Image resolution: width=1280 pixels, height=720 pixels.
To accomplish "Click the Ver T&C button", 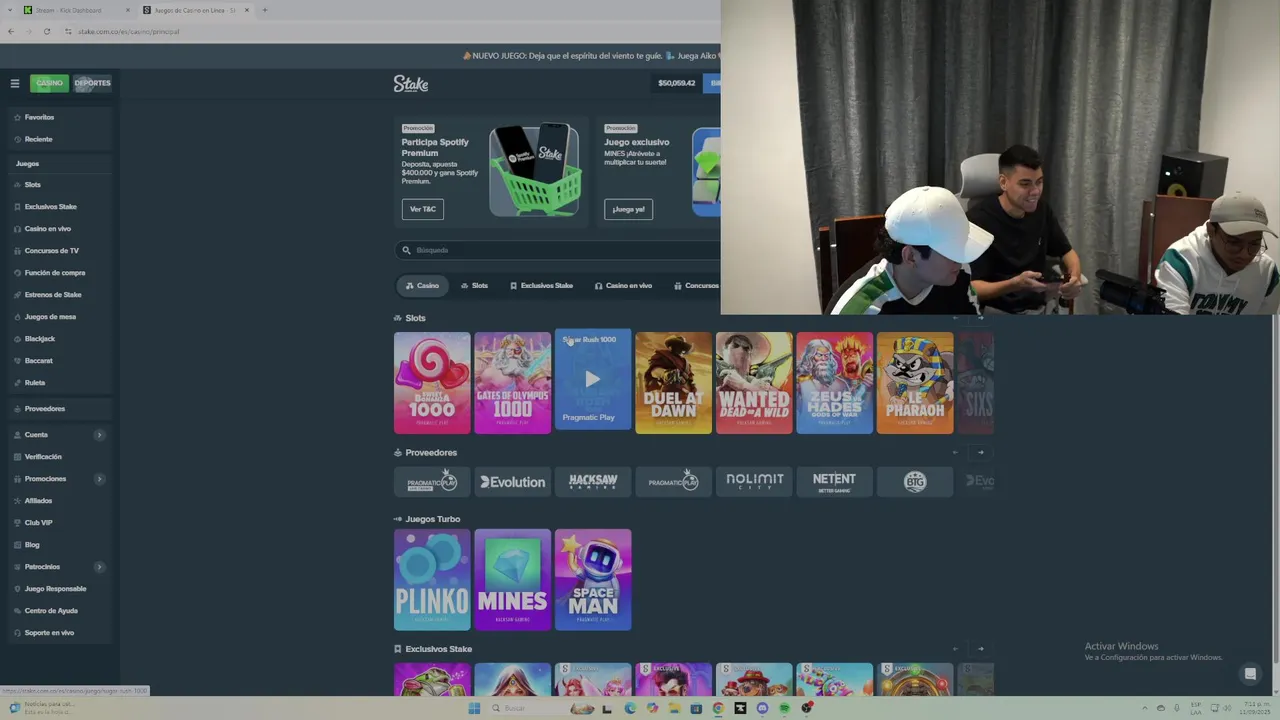I will tap(423, 209).
